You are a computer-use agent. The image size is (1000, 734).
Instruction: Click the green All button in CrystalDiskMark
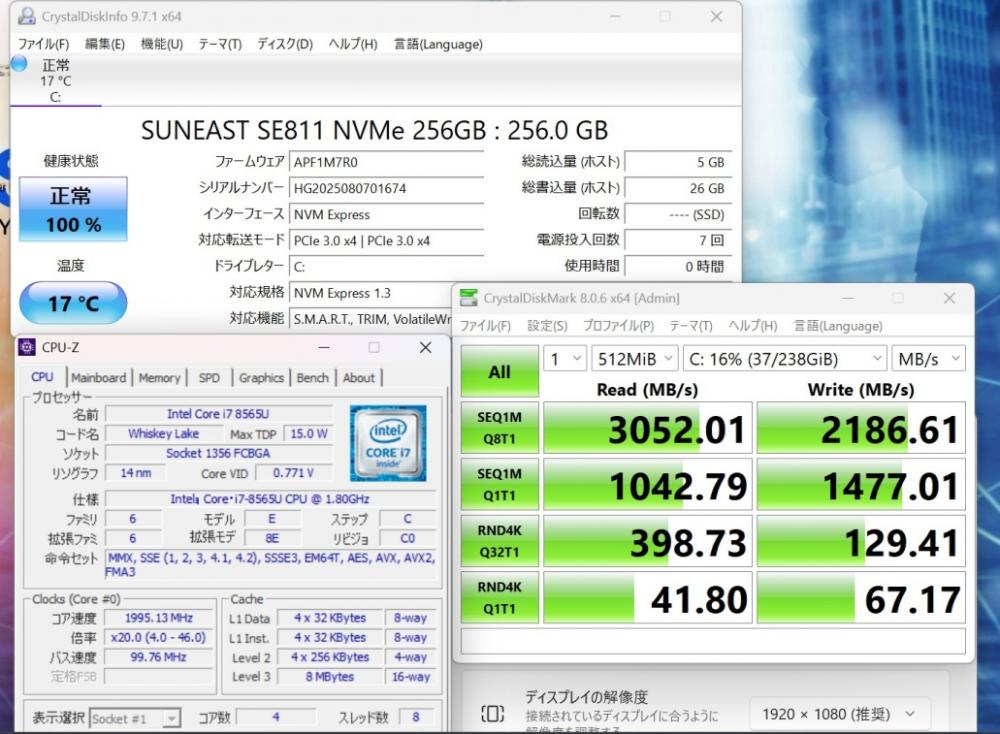(499, 371)
